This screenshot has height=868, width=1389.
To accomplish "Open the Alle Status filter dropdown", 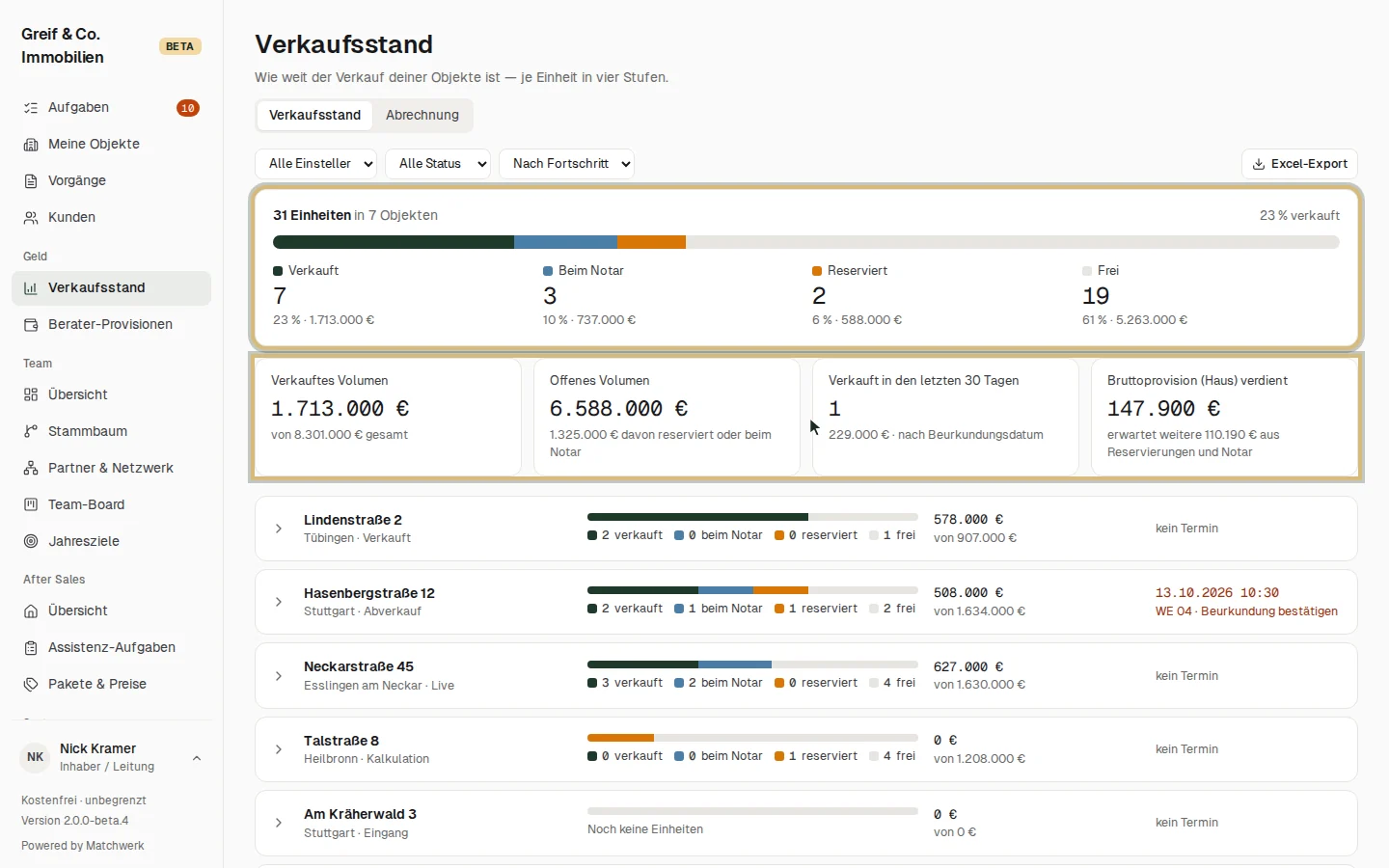I will tap(438, 164).
